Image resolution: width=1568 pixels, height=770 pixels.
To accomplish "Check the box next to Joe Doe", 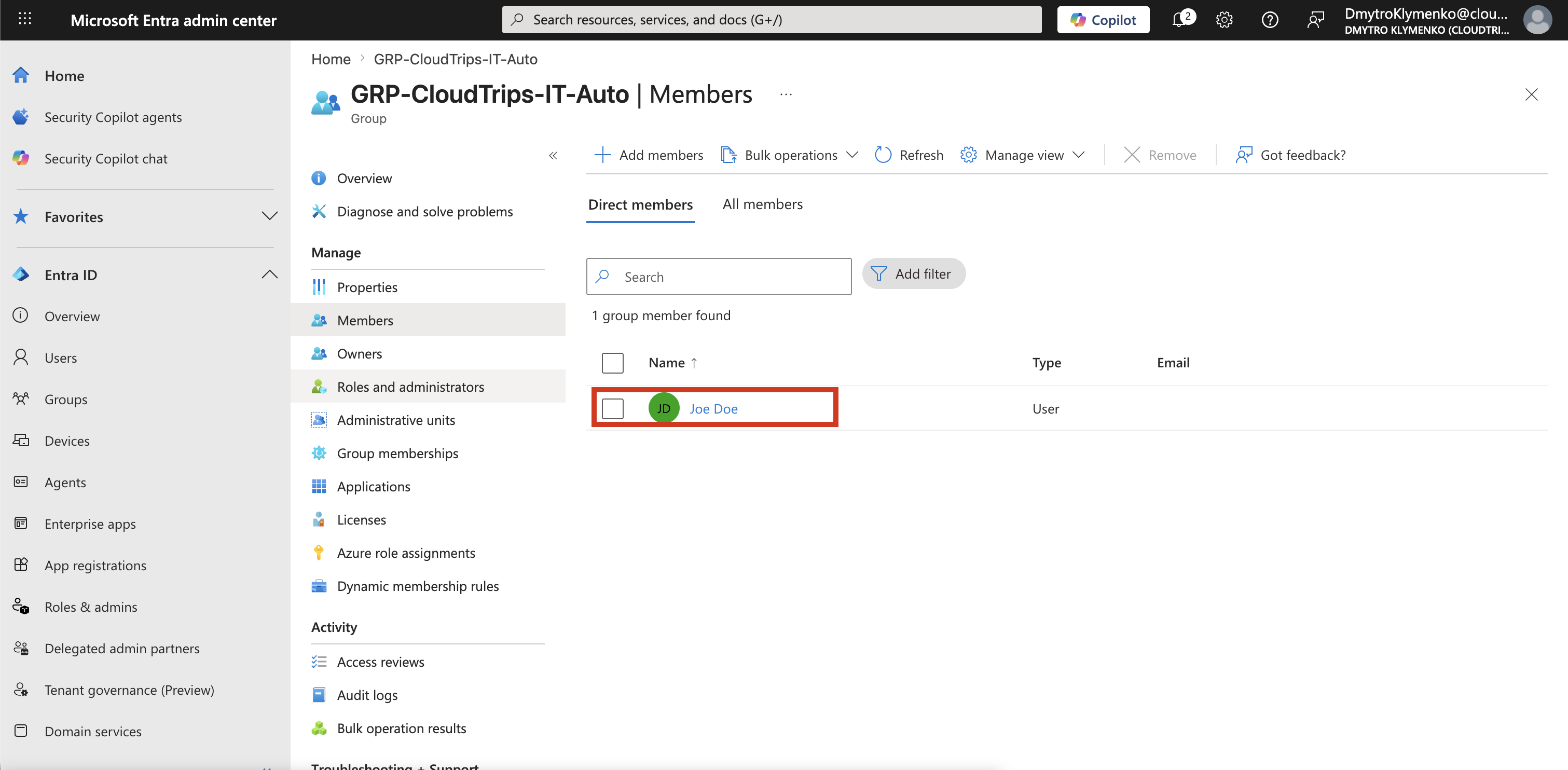I will [612, 408].
